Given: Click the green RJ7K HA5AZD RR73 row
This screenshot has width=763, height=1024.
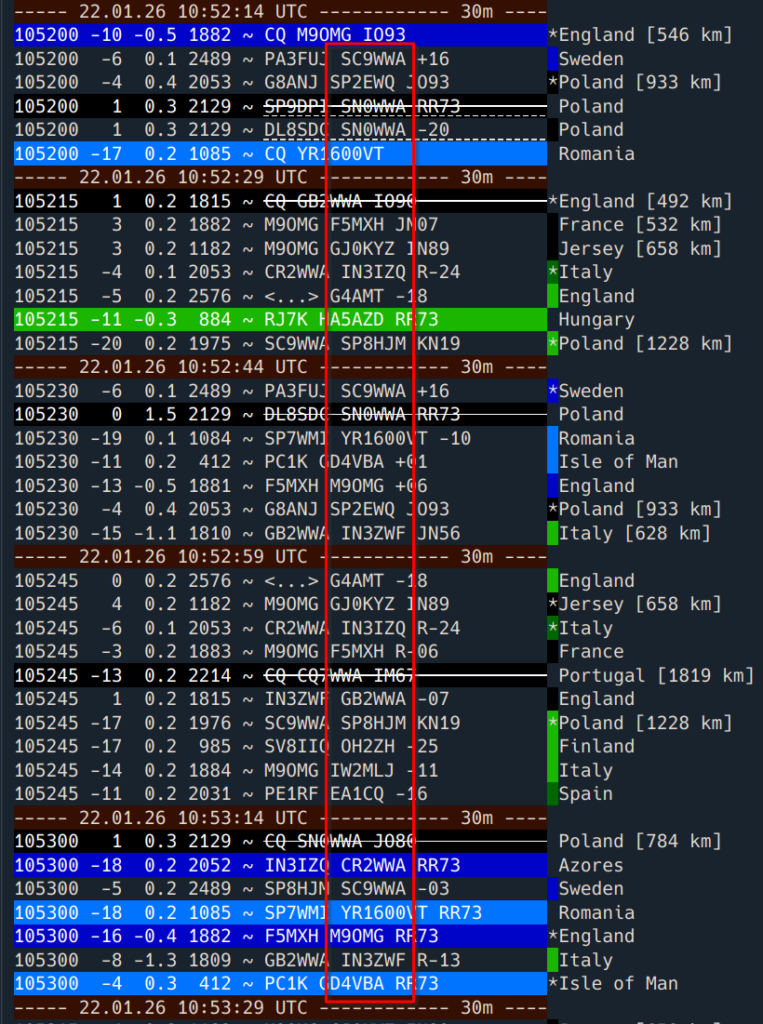Looking at the screenshot, I should pos(280,320).
